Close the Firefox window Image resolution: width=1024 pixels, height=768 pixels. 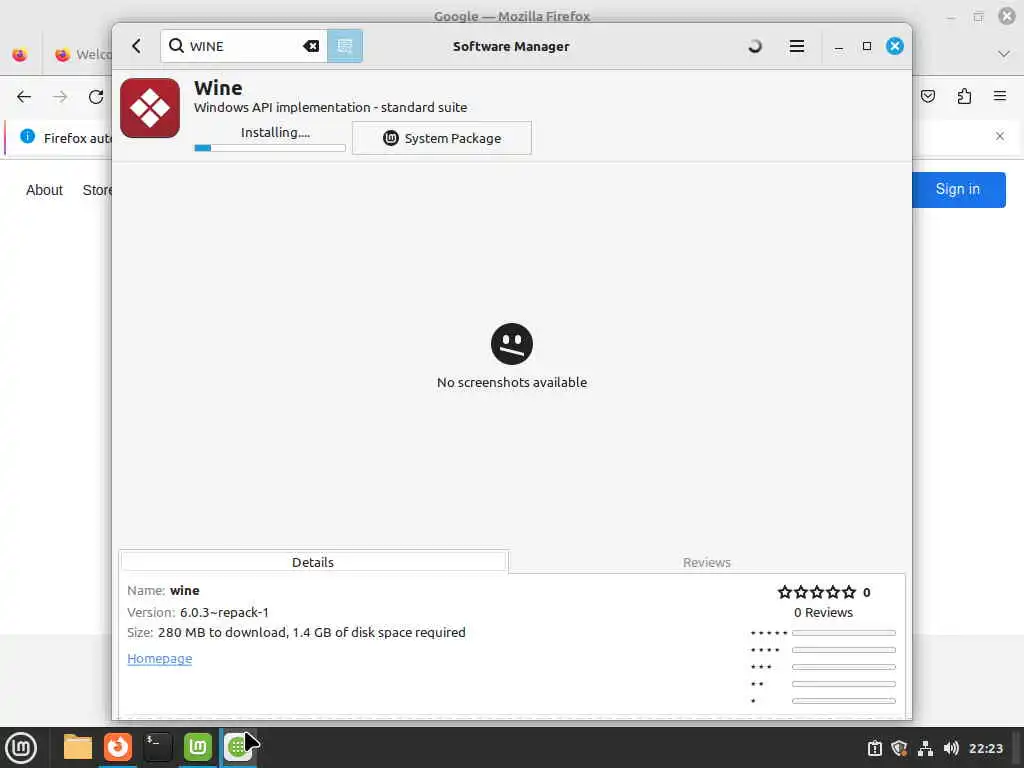[1007, 16]
